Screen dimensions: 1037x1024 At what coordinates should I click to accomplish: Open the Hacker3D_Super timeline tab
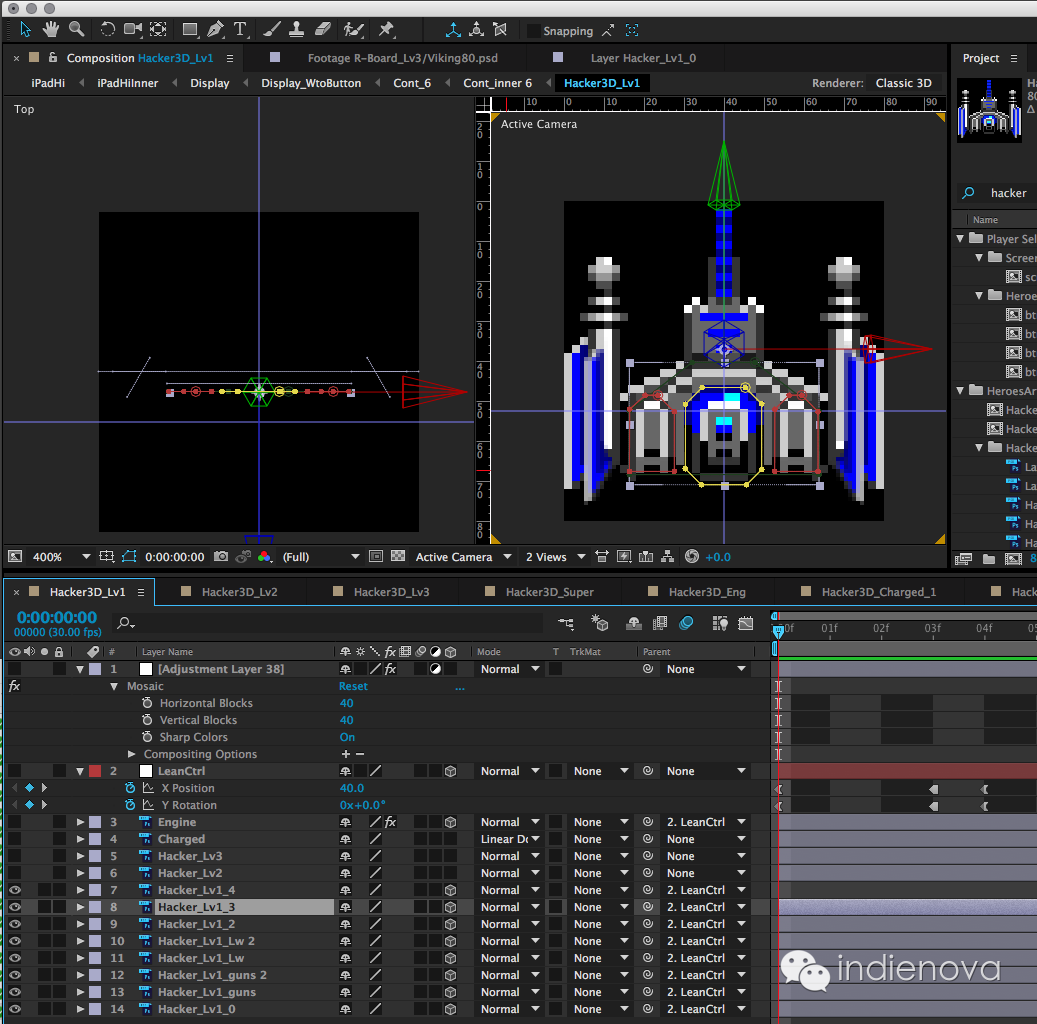[549, 592]
